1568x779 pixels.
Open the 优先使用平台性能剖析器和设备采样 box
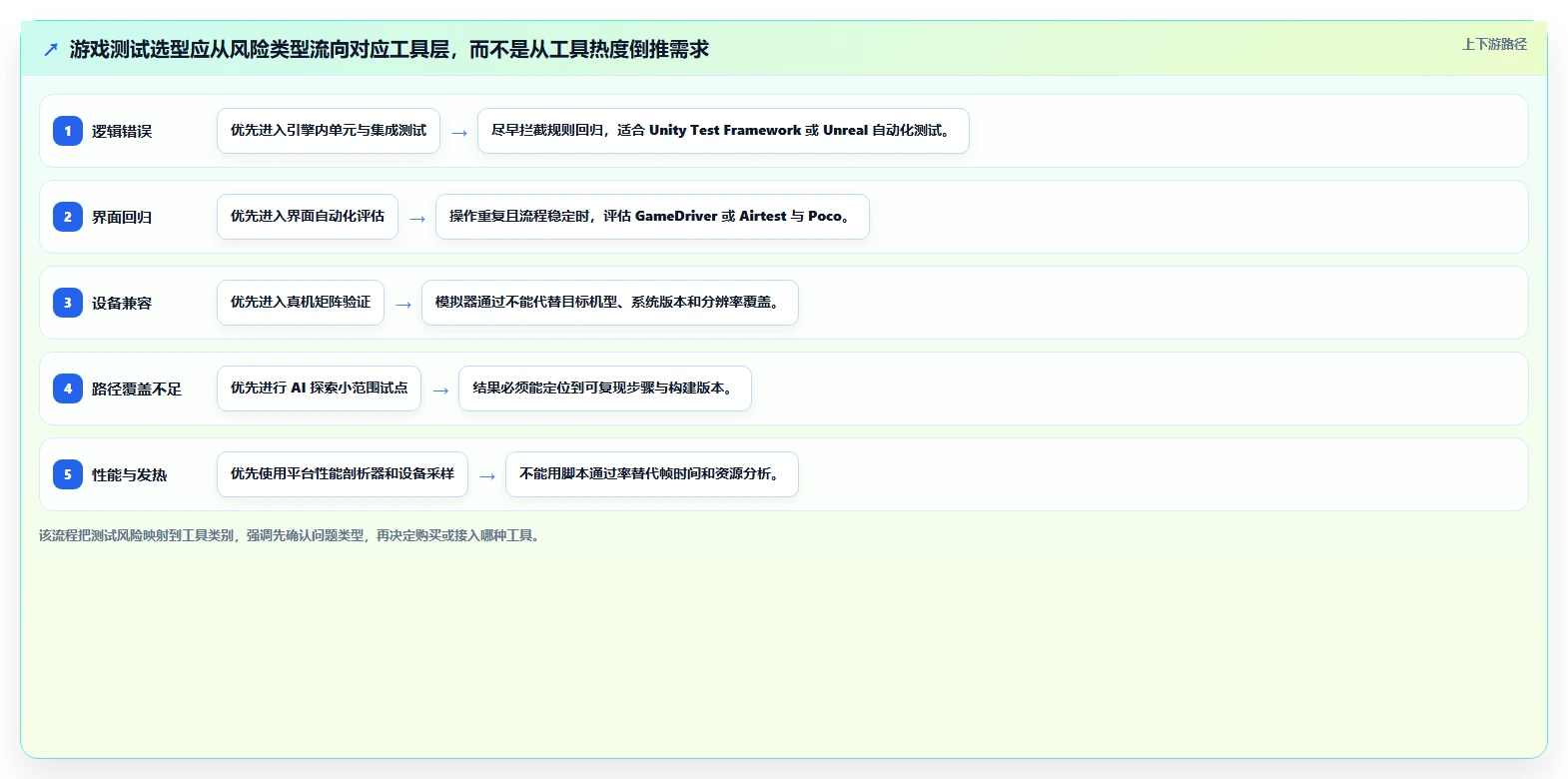pyautogui.click(x=343, y=474)
